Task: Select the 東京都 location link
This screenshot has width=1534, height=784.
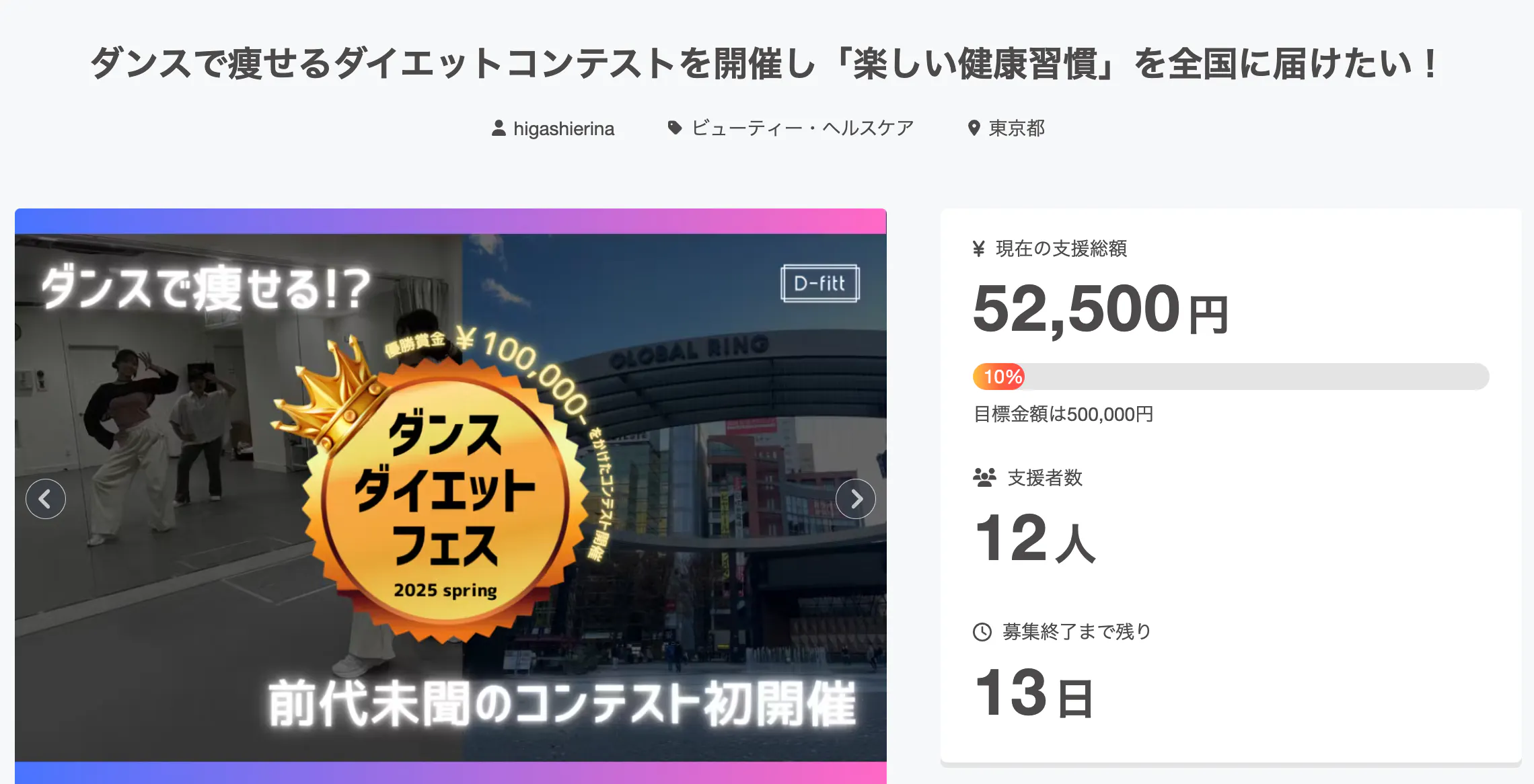Action: point(1016,128)
